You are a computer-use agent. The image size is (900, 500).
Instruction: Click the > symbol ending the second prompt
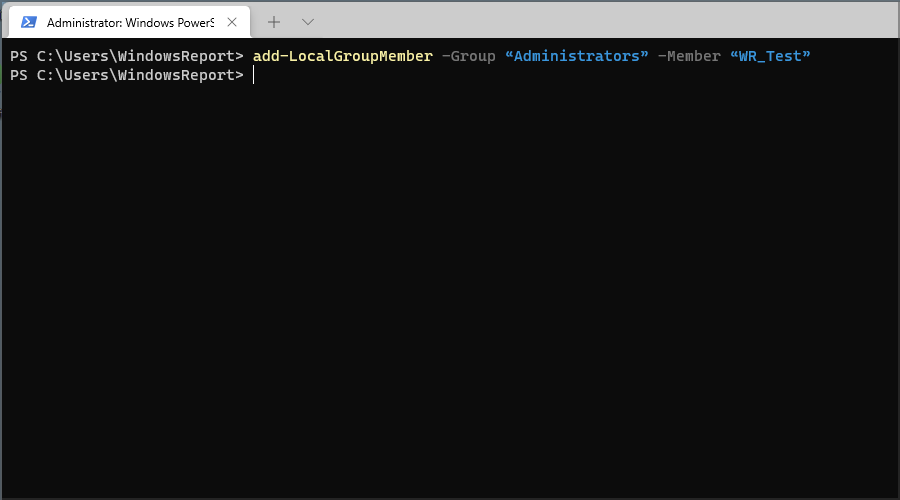(239, 75)
